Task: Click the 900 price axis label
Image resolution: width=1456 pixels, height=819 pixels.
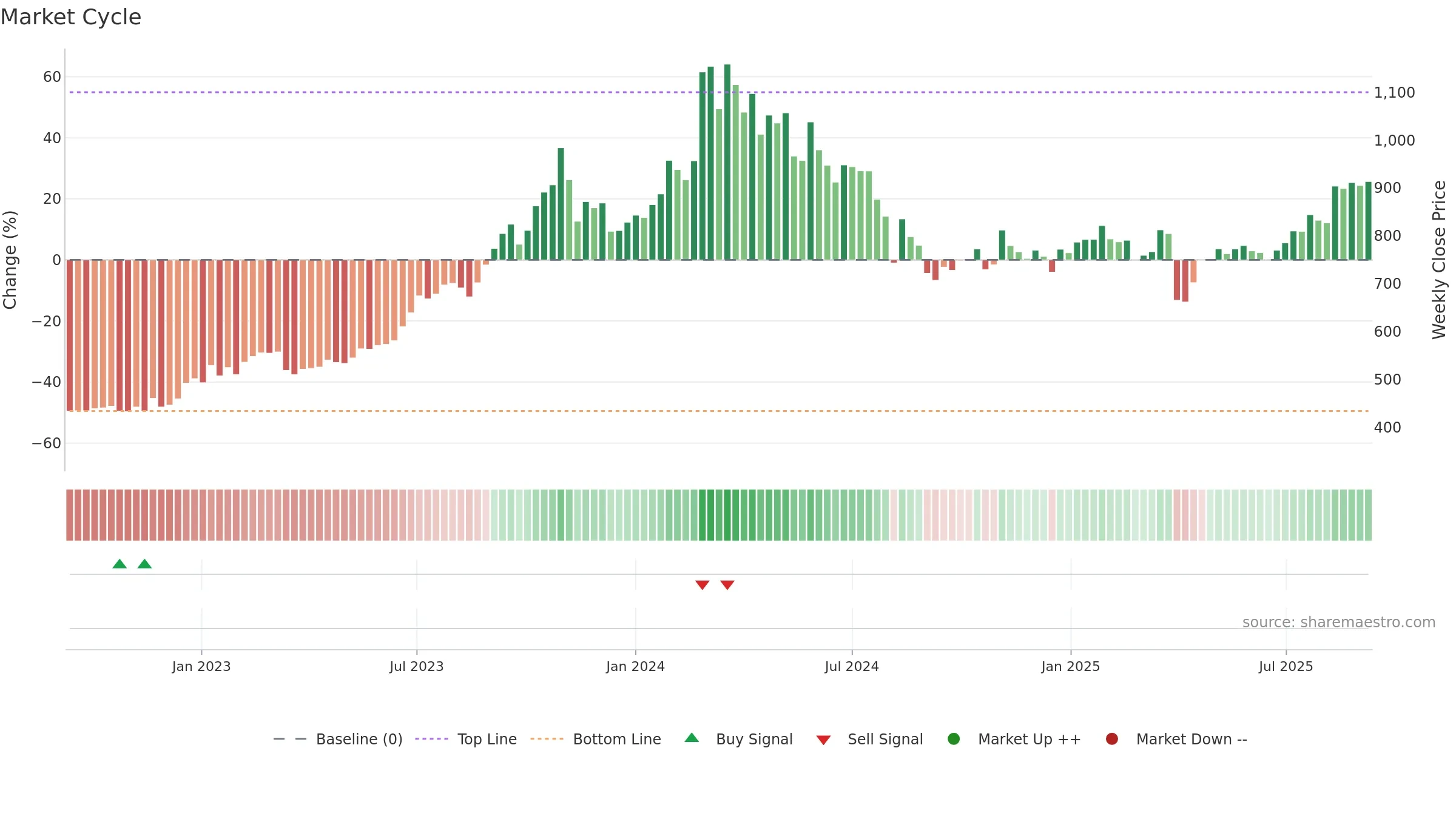Action: pyautogui.click(x=1387, y=188)
